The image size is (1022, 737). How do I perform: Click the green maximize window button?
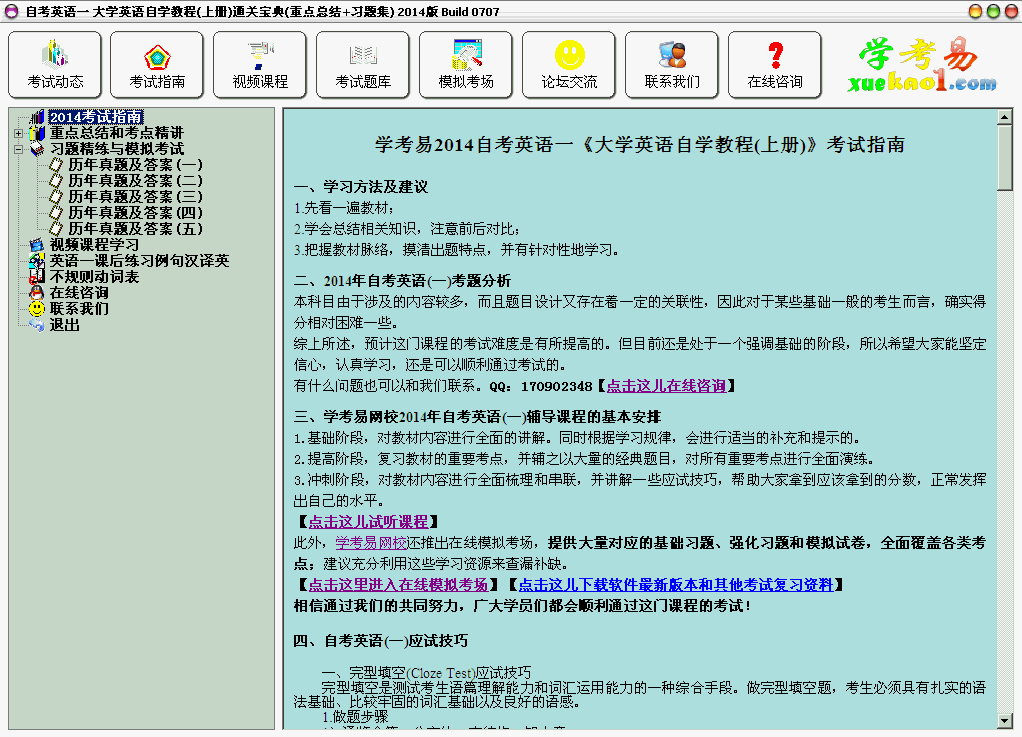(x=993, y=11)
